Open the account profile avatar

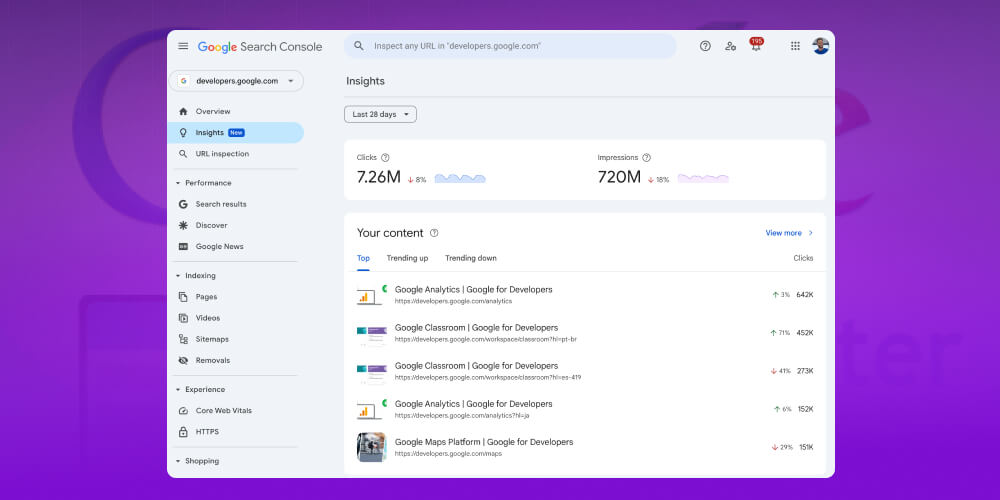coord(821,46)
